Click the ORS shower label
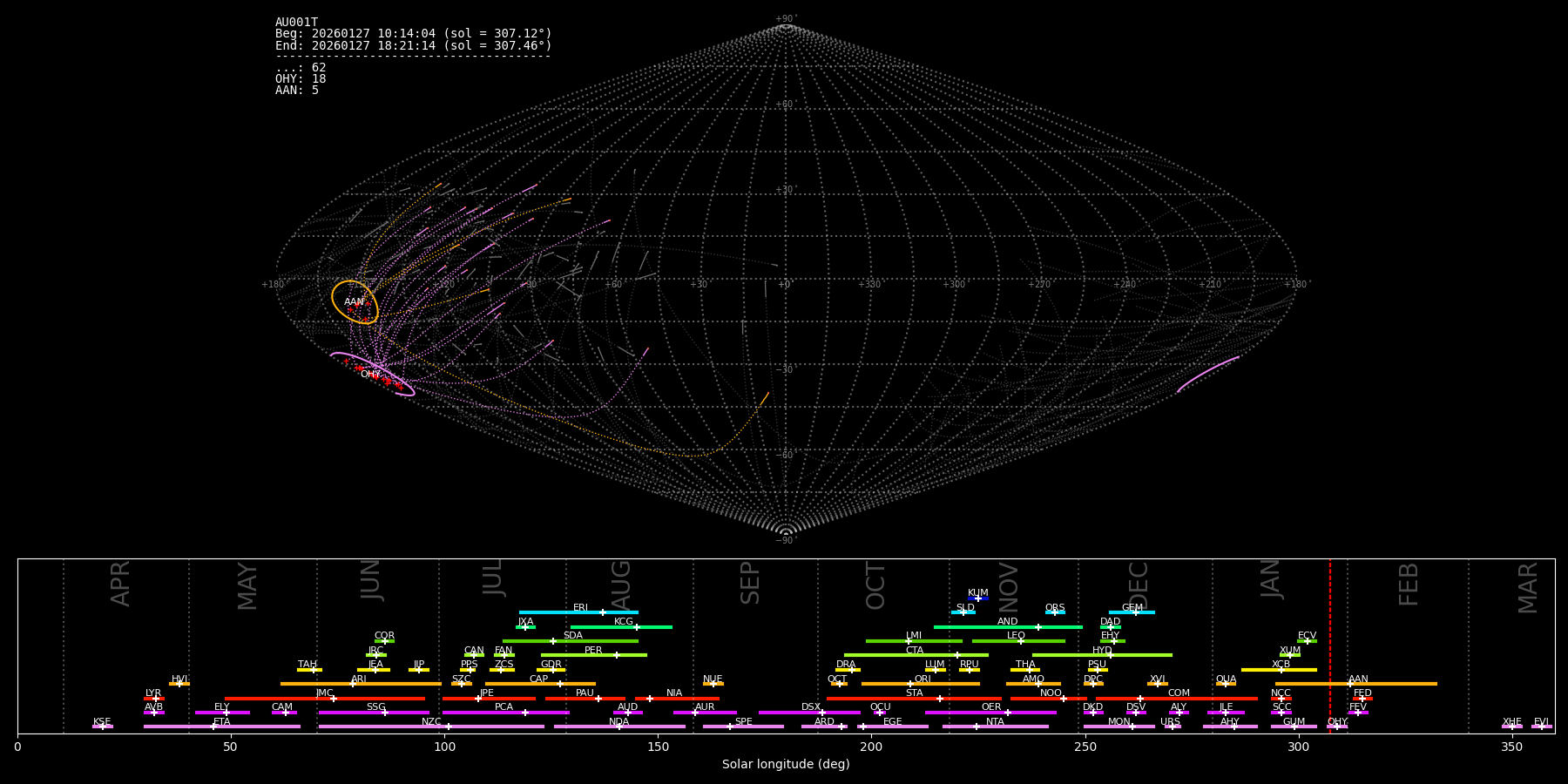The width and height of the screenshot is (1568, 784). (1055, 608)
